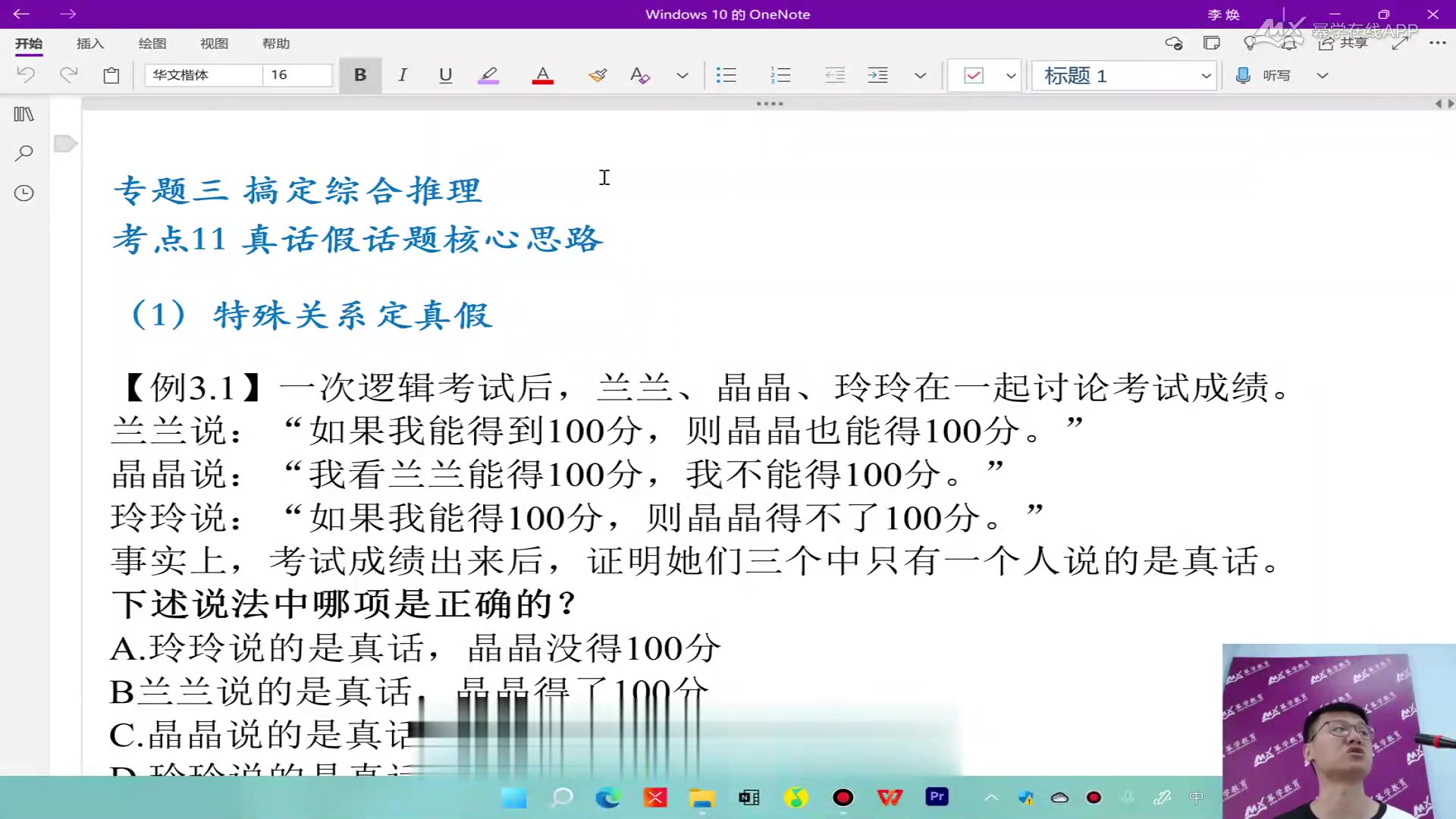The width and height of the screenshot is (1456, 819).
Task: Click the page tag marker beside the title
Action: pos(66,143)
